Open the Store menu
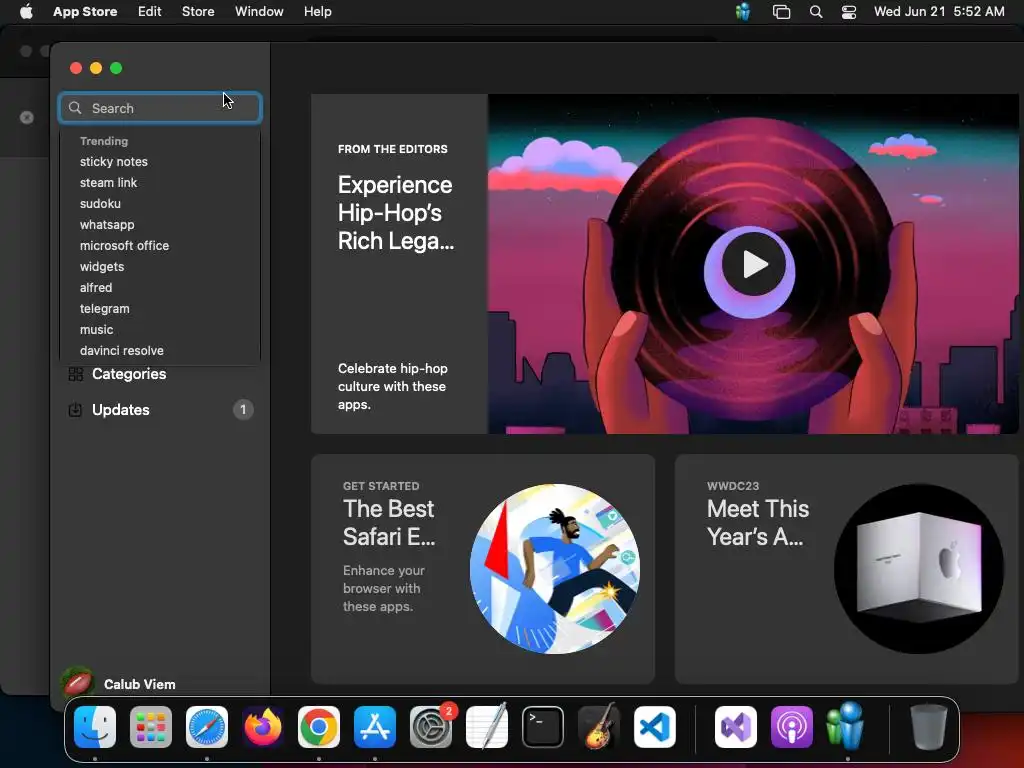This screenshot has width=1024, height=768. (x=198, y=11)
